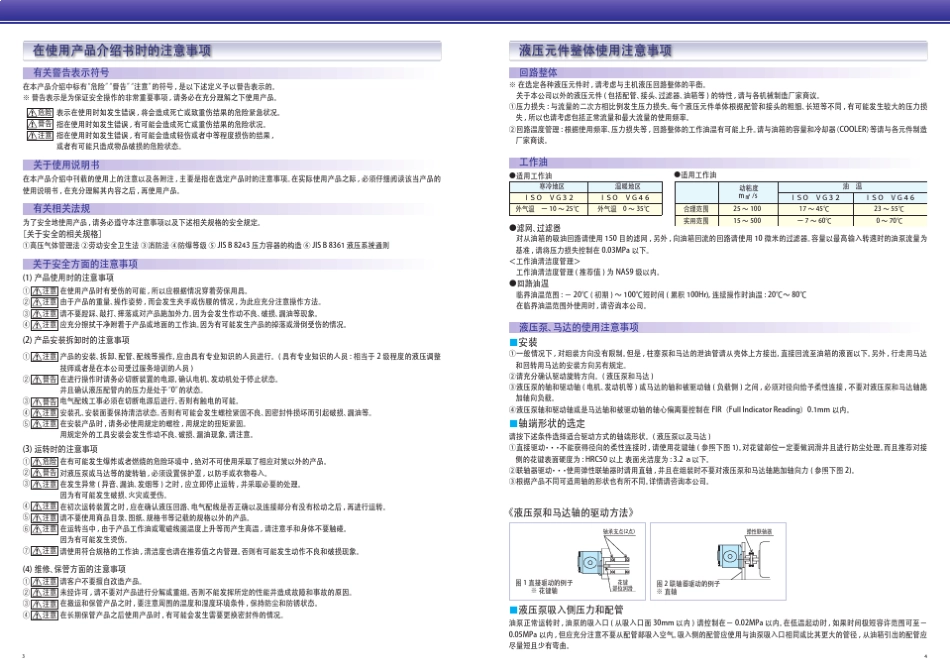Click the heading 液压元件整体使用注意事项
The image size is (950, 672).
point(595,50)
